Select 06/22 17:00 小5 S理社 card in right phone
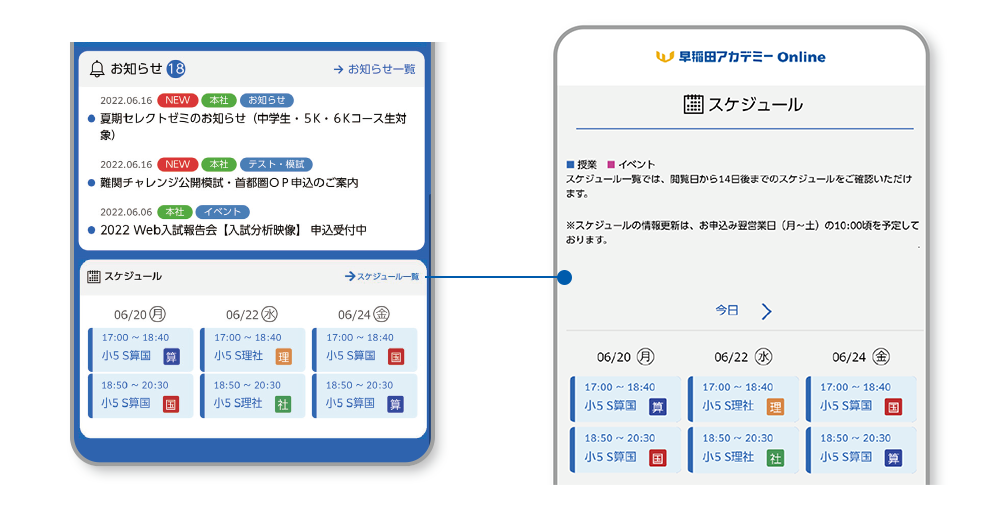Image resolution: width=1000 pixels, height=508 pixels. pos(744,399)
